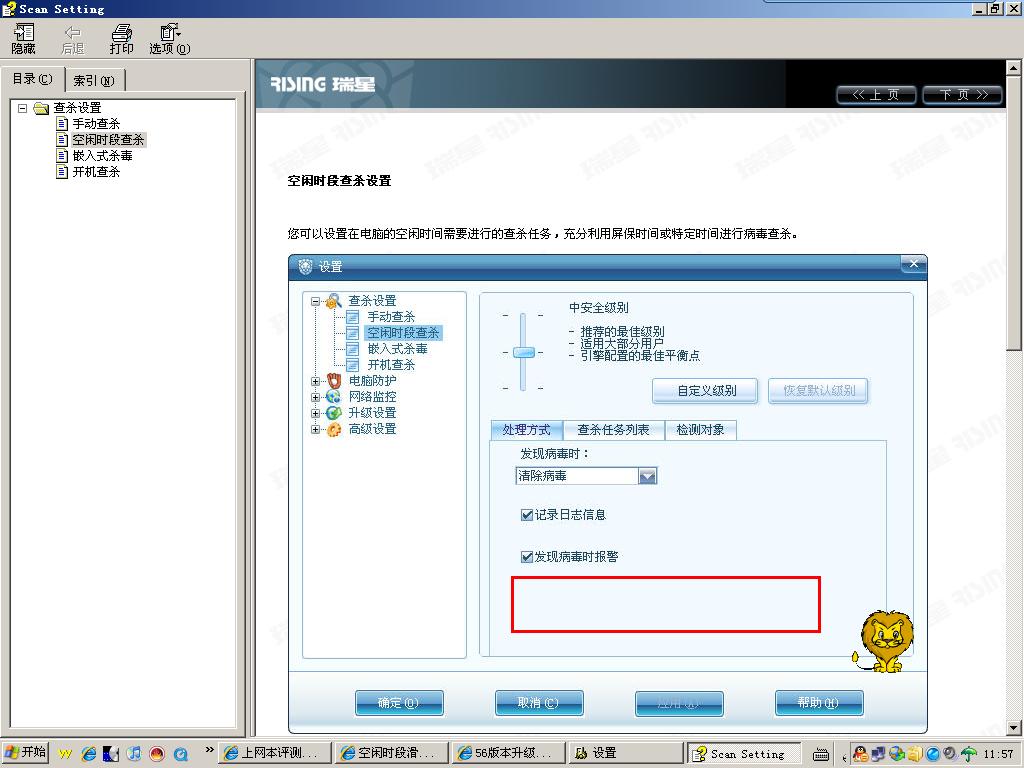Close the 设置 dialog with X button

click(914, 263)
